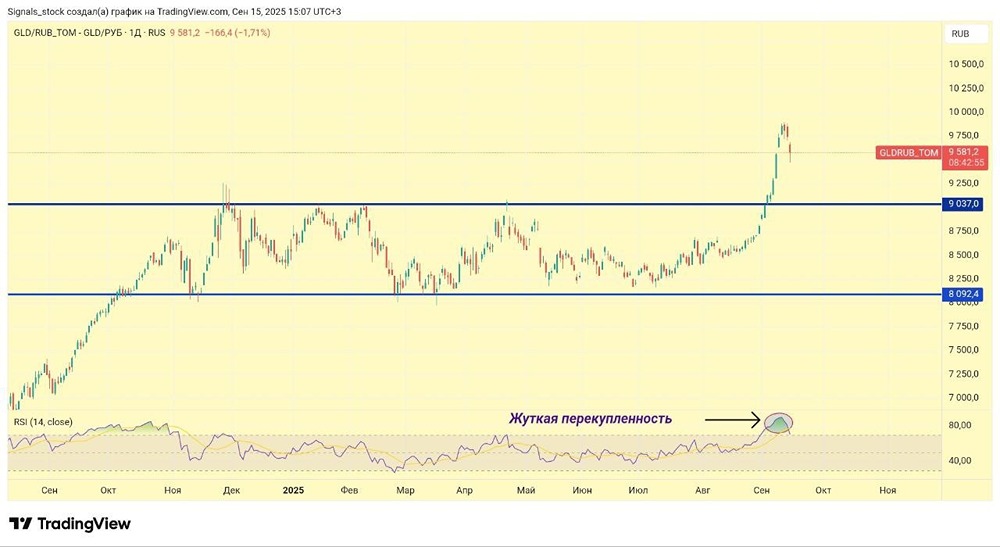The image size is (1000, 547).
Task: Select the 9 037,0 horizontal level label
Action: [x=963, y=204]
